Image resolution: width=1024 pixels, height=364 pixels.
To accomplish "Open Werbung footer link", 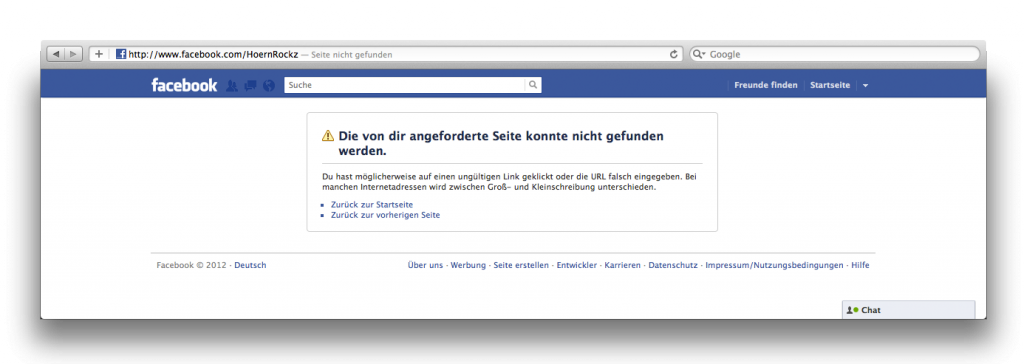I will 468,265.
